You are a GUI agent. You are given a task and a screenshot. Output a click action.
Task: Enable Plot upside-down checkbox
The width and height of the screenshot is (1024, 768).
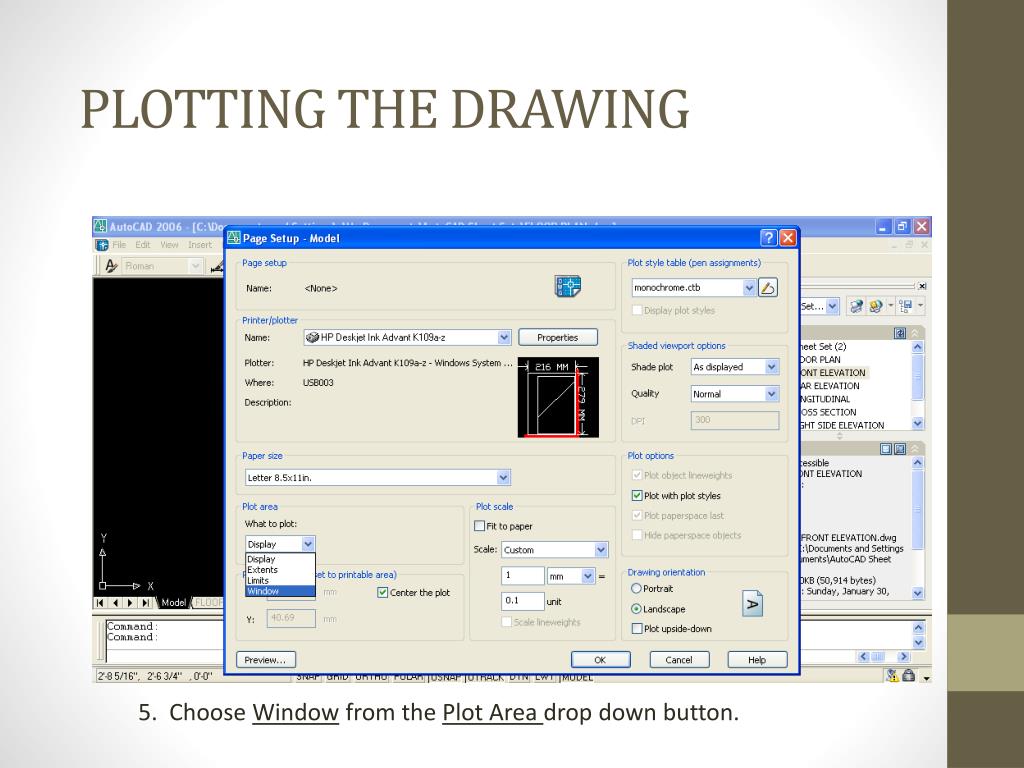637,628
